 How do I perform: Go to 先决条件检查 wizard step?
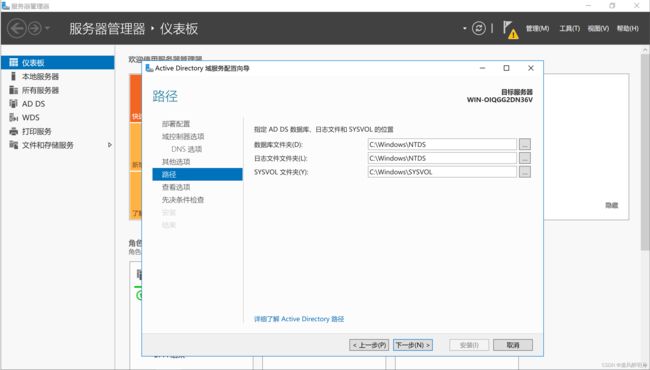183,200
